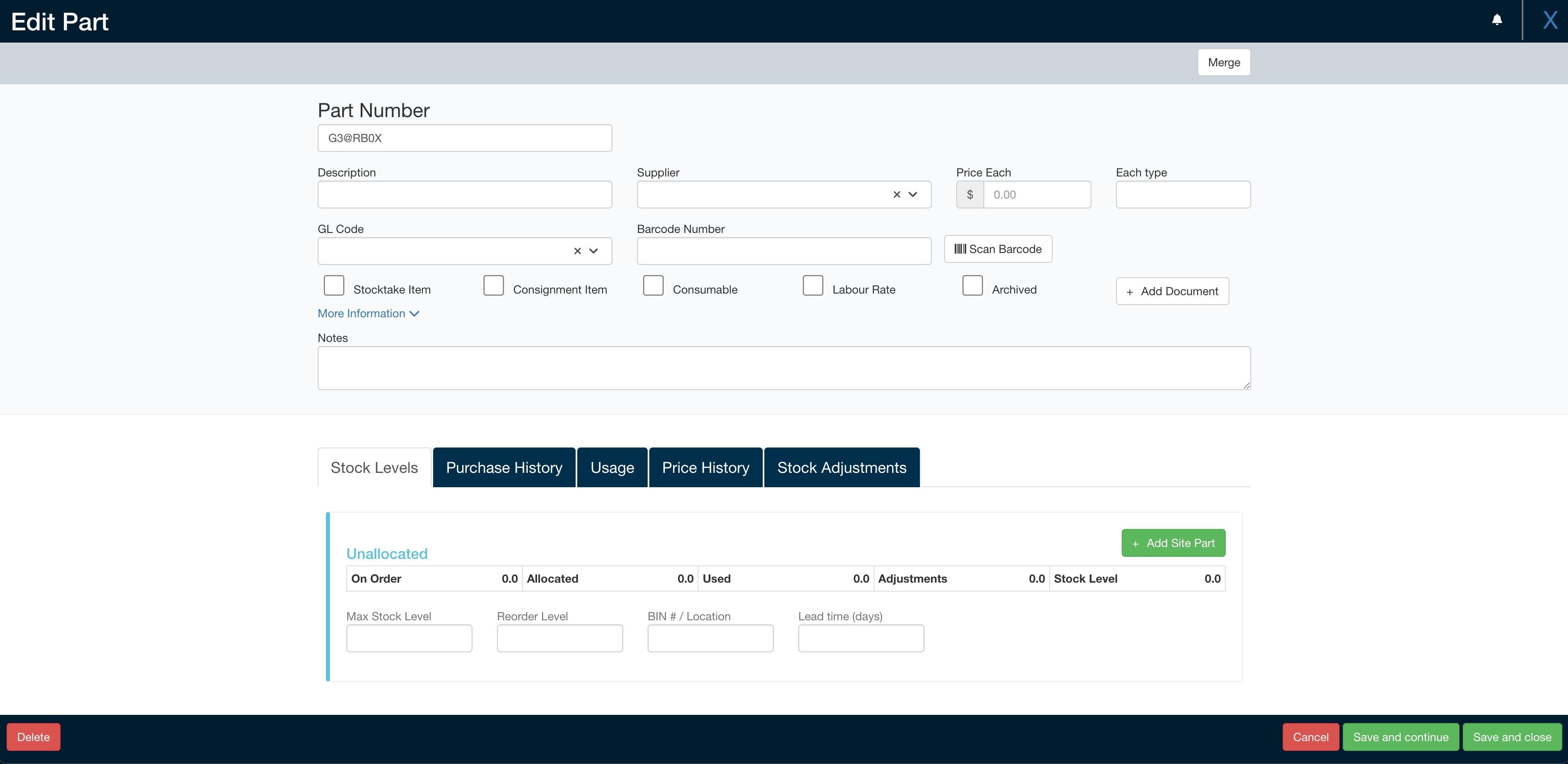Click the Scan Barcode button
The width and height of the screenshot is (1568, 764).
pyautogui.click(x=998, y=249)
